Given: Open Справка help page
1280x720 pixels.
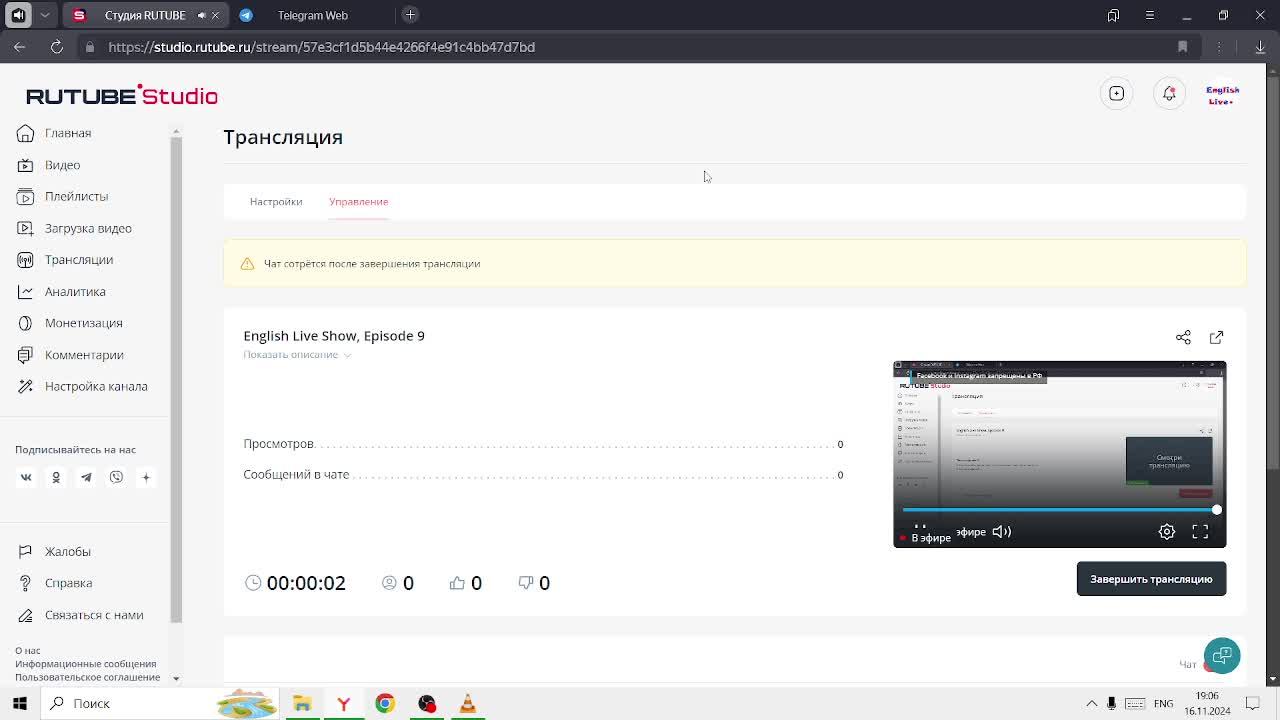Looking at the screenshot, I should coord(68,583).
